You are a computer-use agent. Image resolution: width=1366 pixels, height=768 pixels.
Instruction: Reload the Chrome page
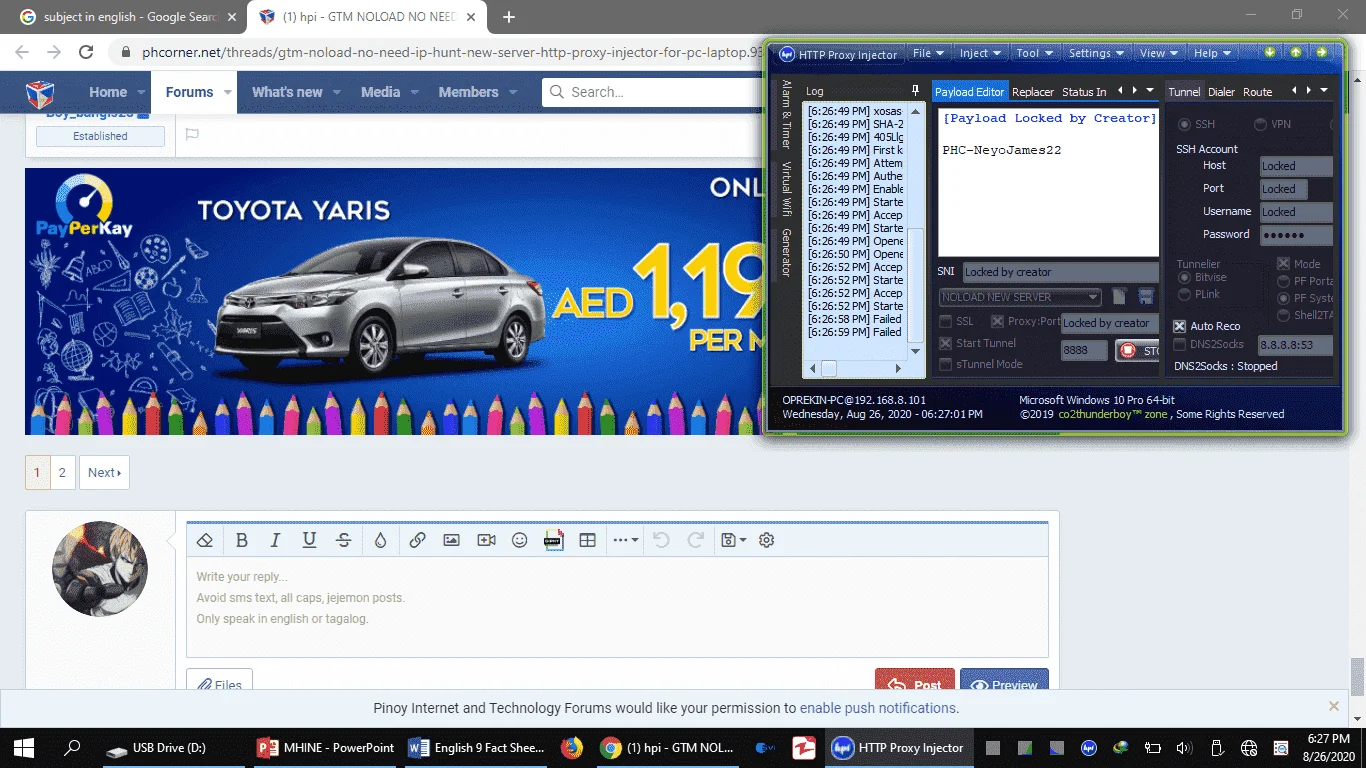point(86,52)
